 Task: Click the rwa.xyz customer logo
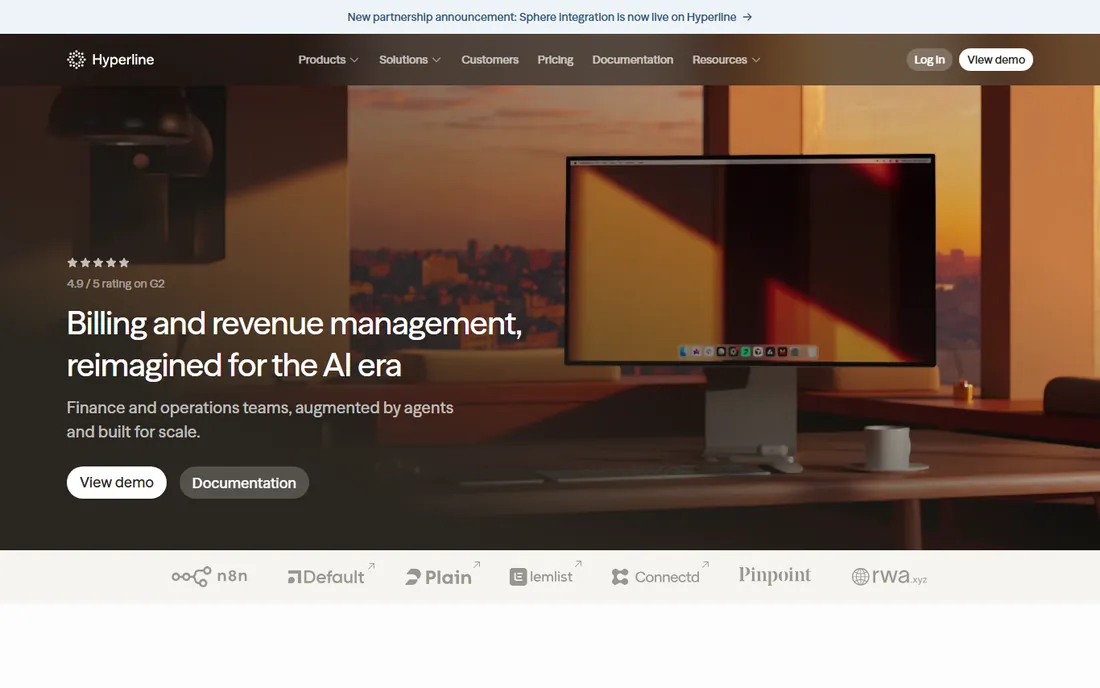[890, 576]
